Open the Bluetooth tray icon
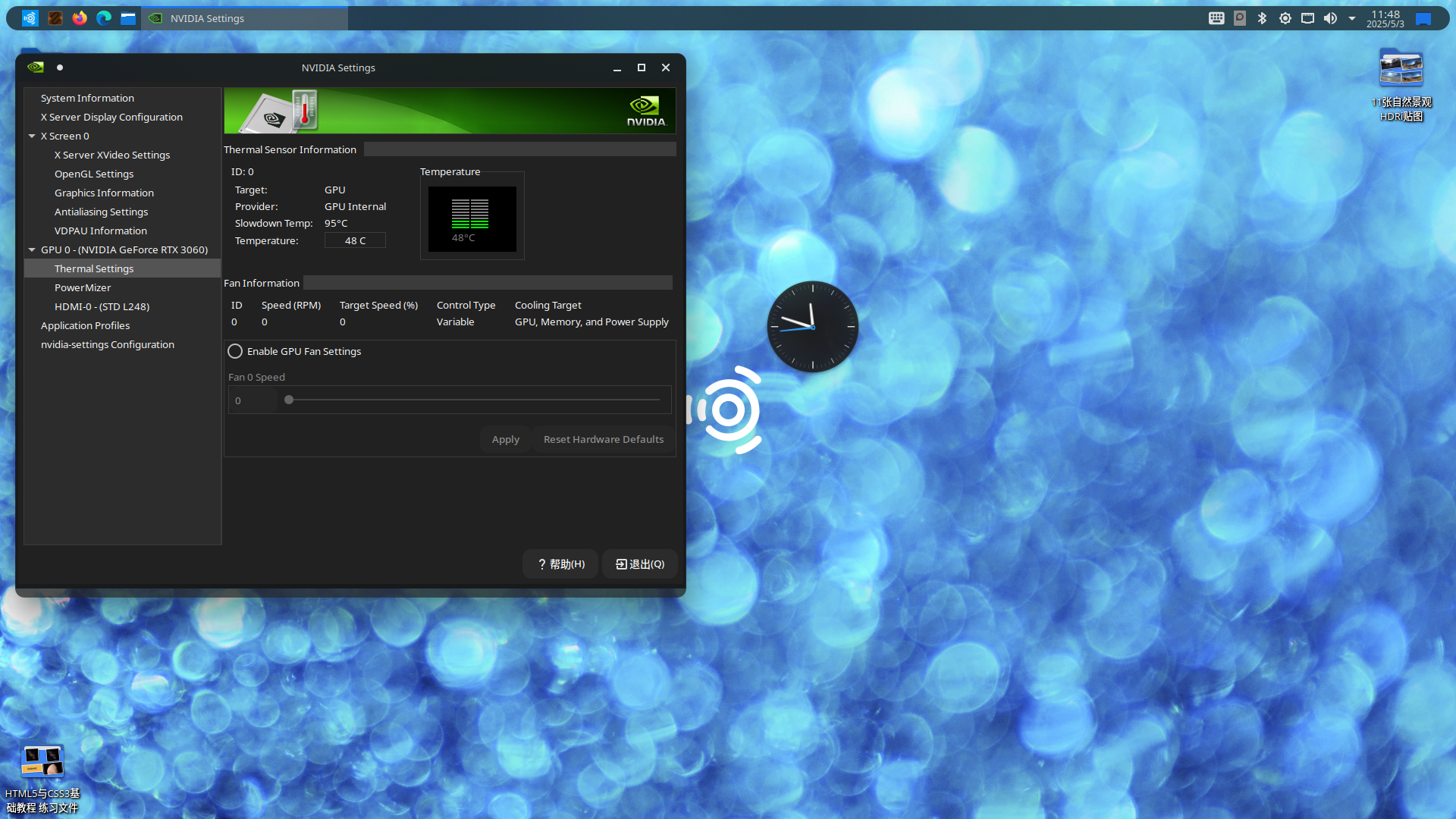This screenshot has height=819, width=1456. tap(1263, 18)
